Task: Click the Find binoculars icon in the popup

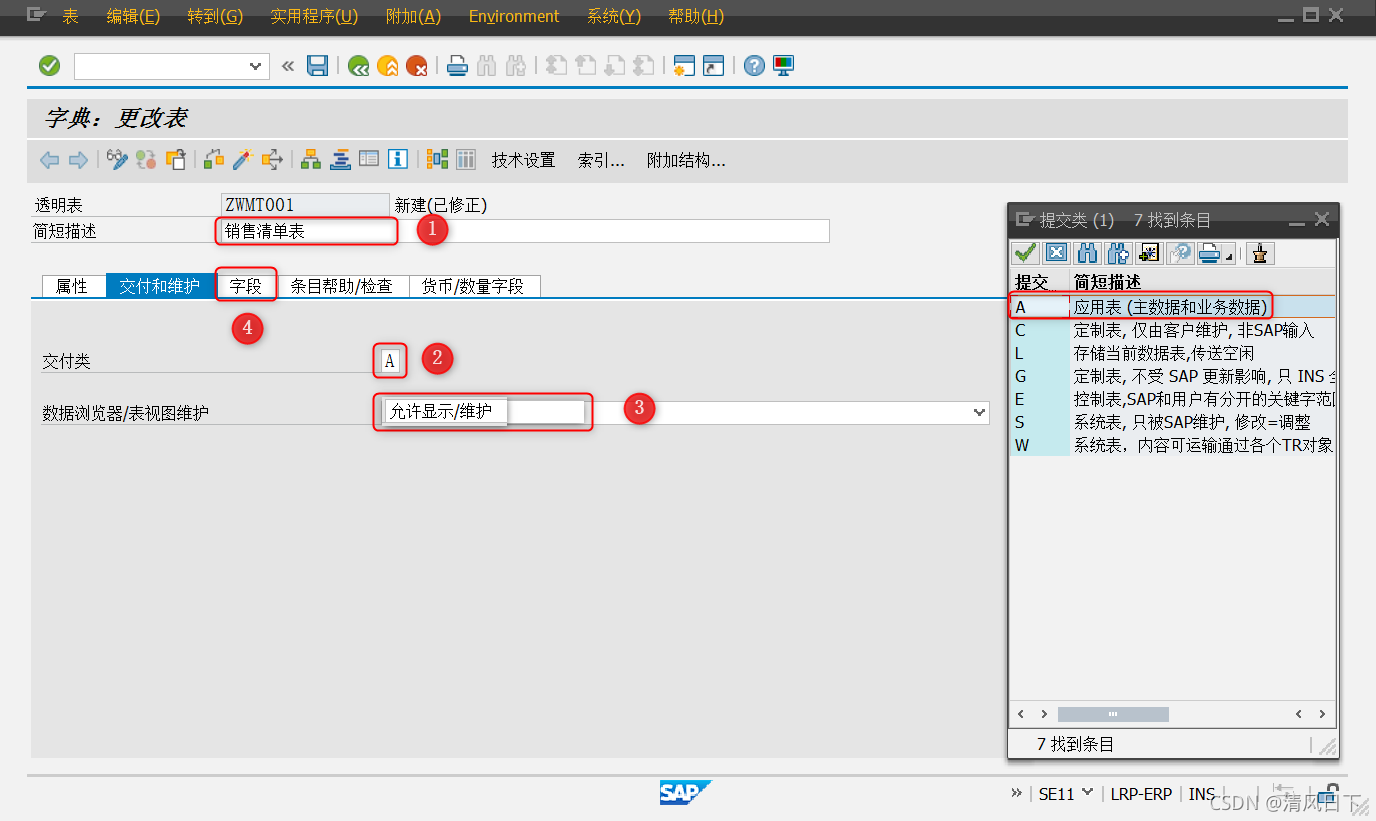Action: pyautogui.click(x=1088, y=253)
